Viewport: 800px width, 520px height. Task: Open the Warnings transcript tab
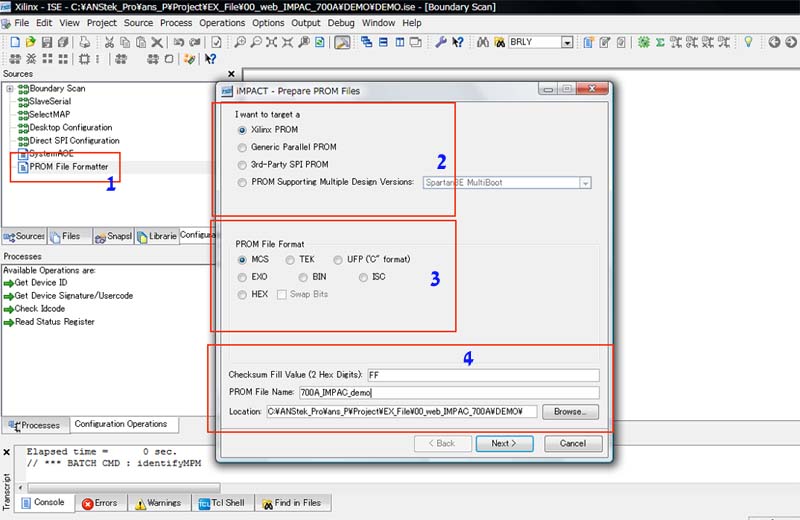159,503
